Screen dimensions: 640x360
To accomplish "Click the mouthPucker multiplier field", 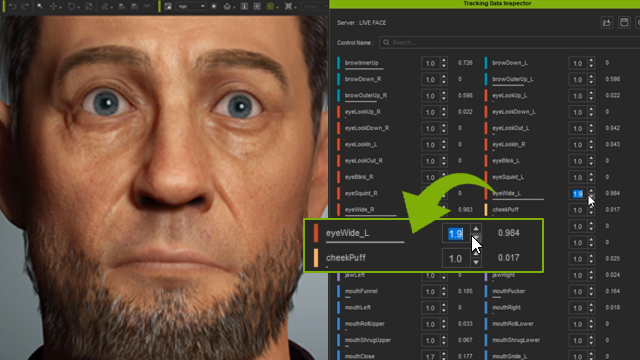I will (x=578, y=292).
